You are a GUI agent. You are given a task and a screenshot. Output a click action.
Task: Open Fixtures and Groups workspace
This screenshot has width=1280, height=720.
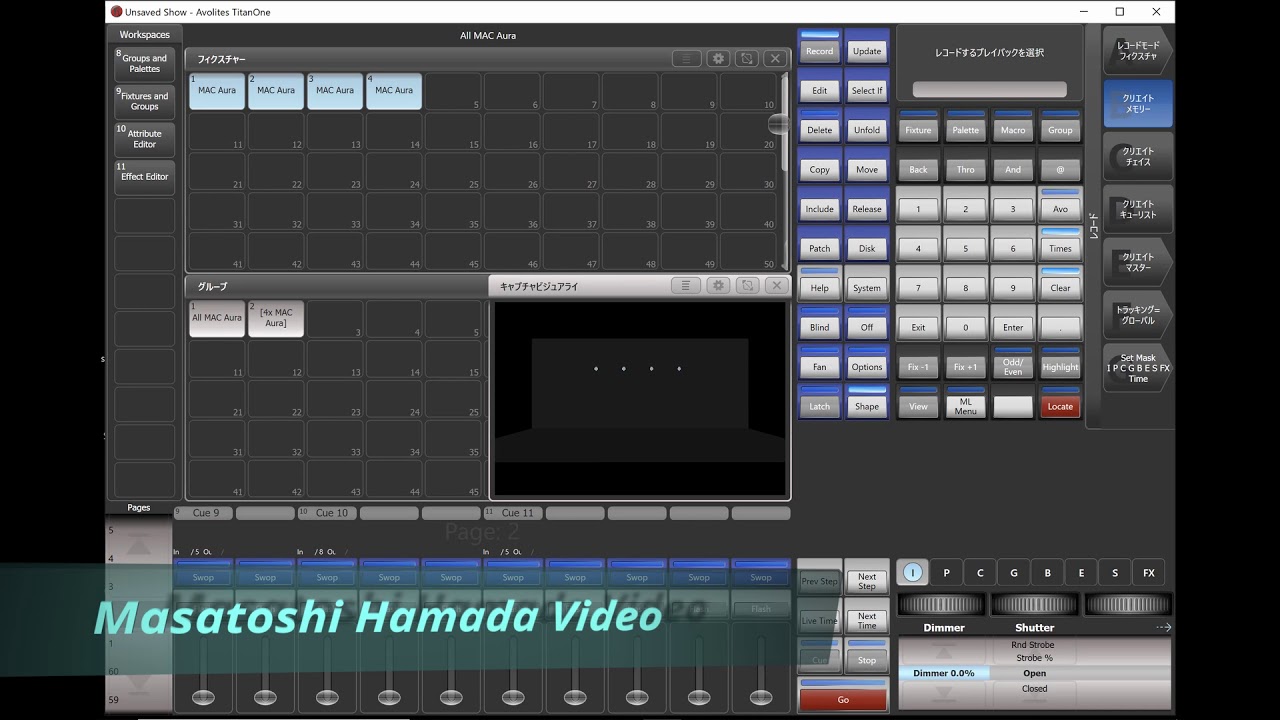tap(144, 102)
